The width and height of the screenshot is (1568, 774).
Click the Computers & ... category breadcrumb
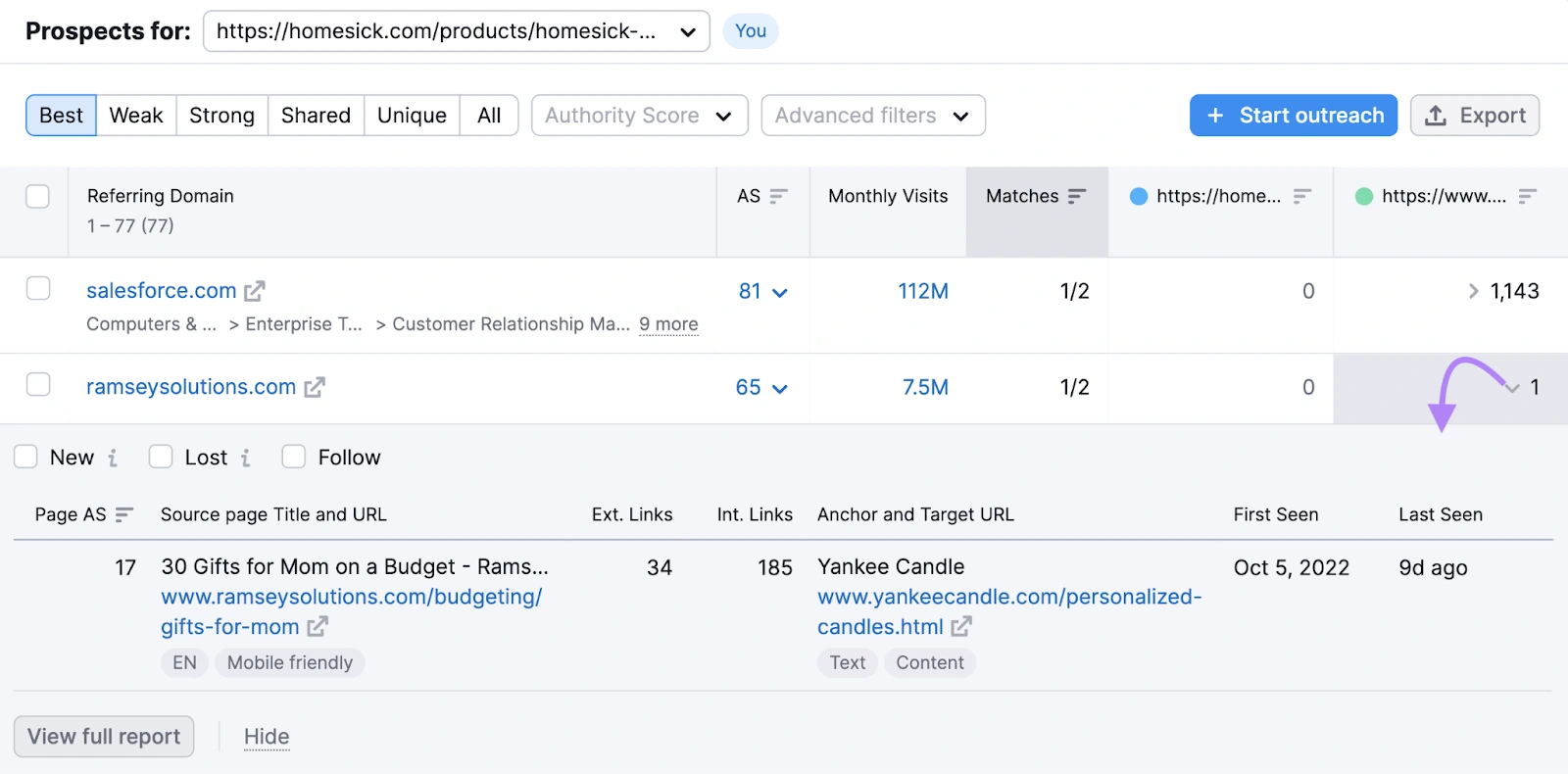click(151, 324)
